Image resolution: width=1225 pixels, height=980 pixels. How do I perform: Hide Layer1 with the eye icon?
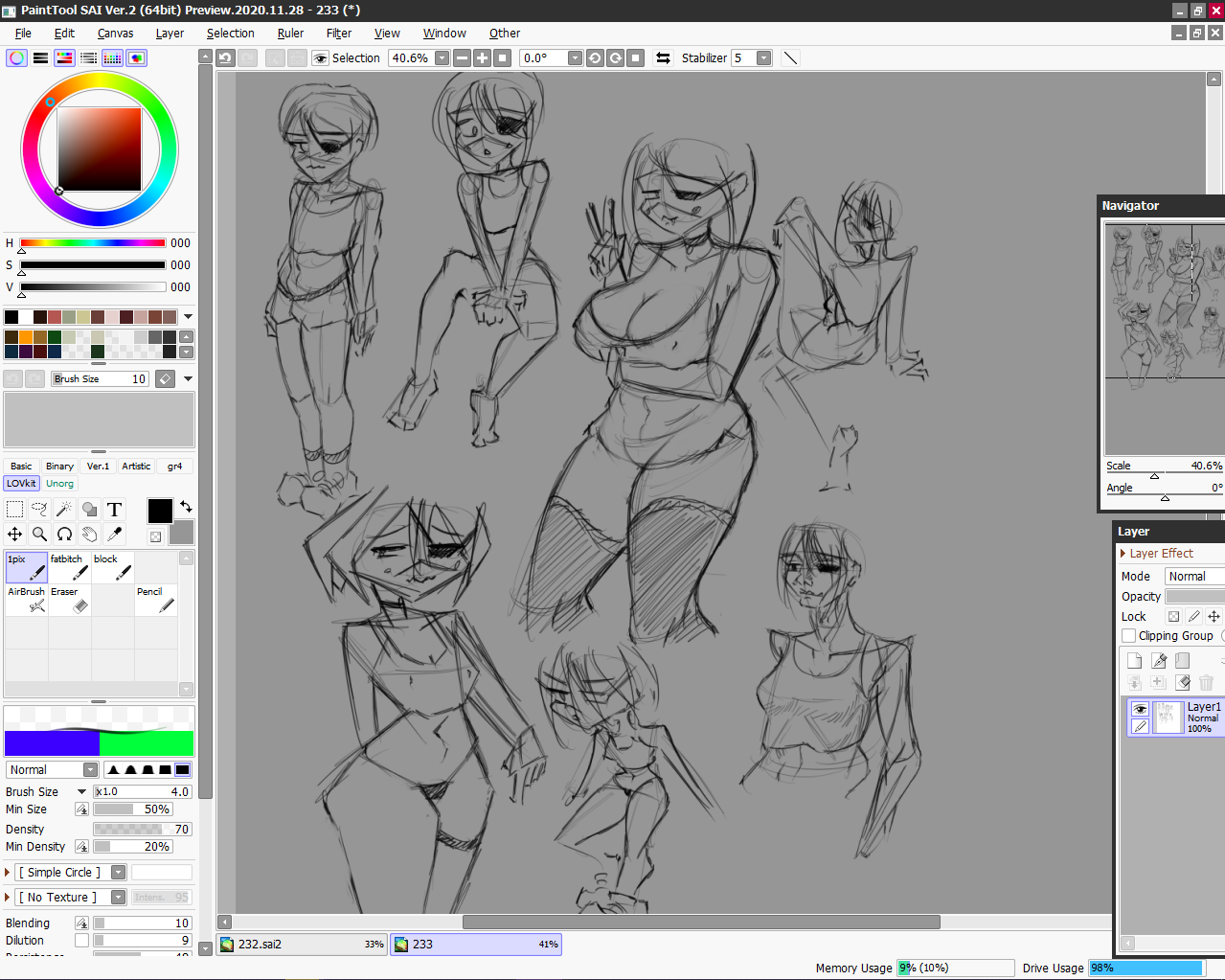tap(1140, 709)
